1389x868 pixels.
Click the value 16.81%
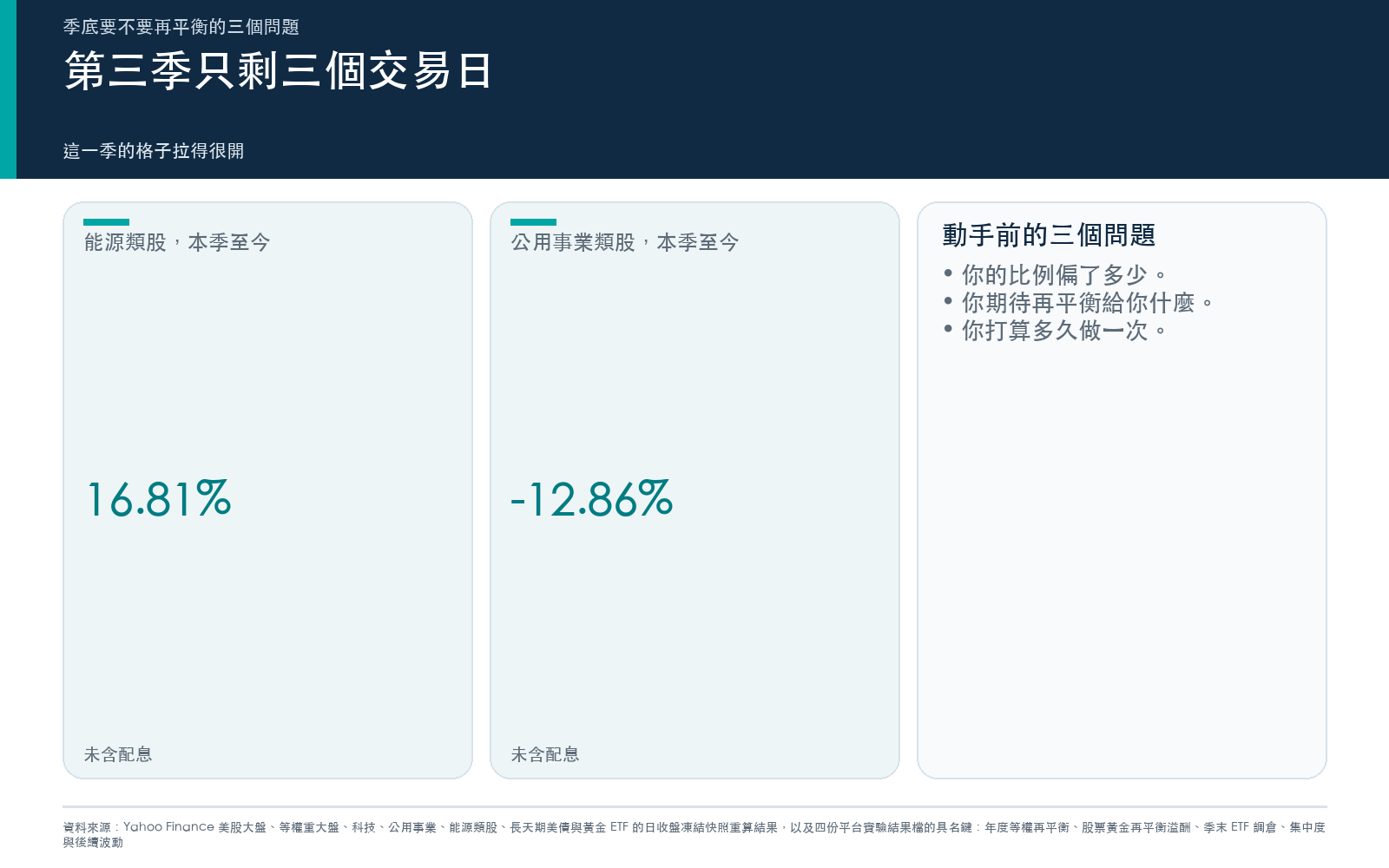159,499
